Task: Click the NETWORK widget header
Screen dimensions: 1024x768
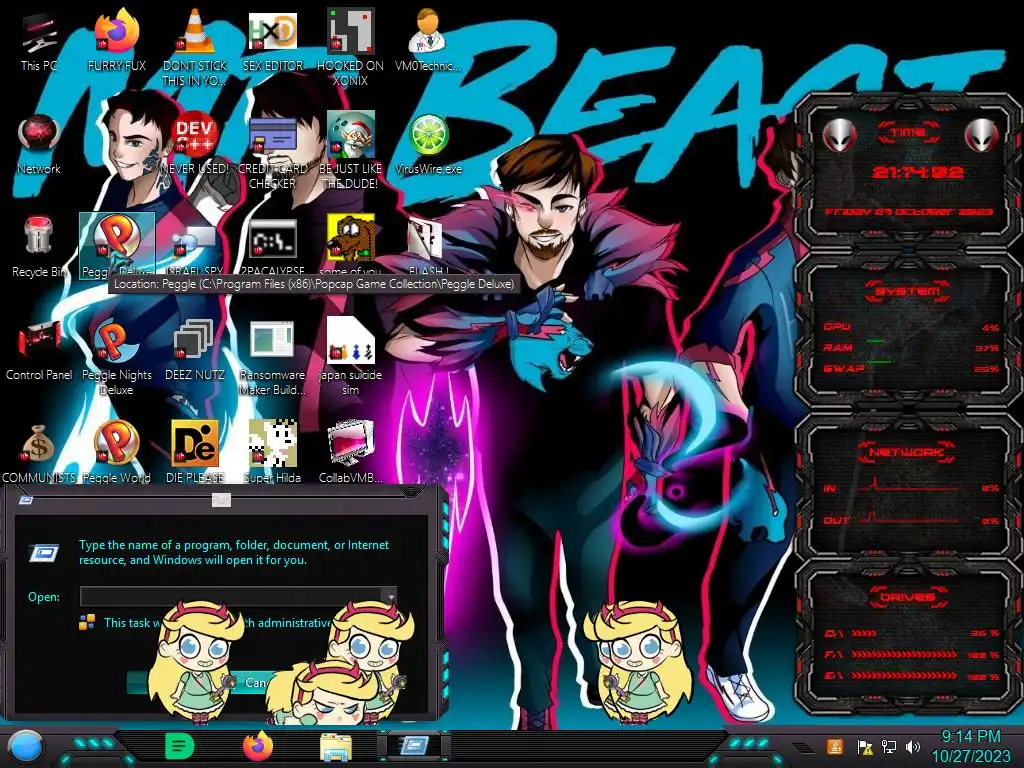Action: click(908, 451)
